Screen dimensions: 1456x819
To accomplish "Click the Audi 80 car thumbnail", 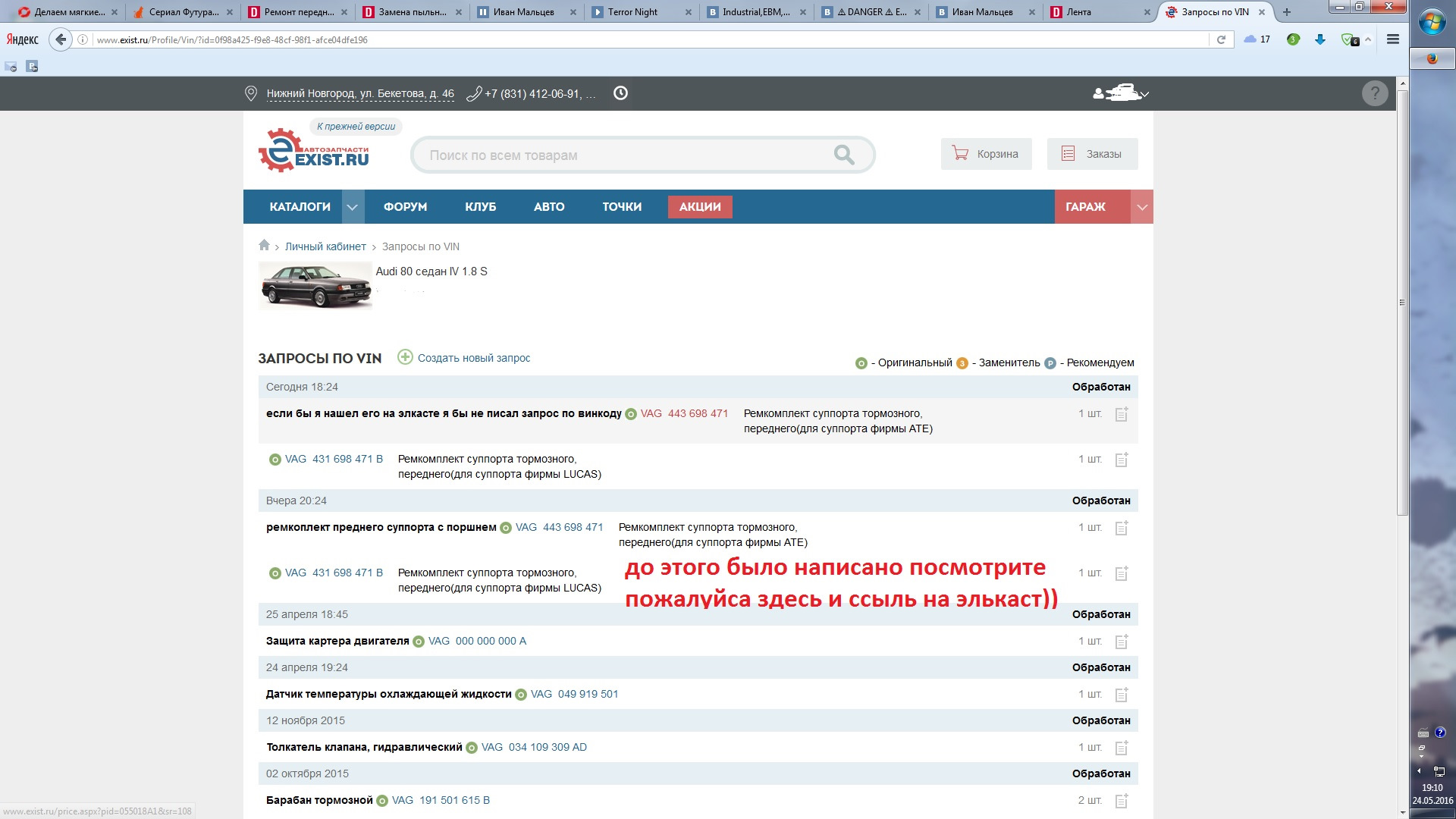I will [315, 285].
